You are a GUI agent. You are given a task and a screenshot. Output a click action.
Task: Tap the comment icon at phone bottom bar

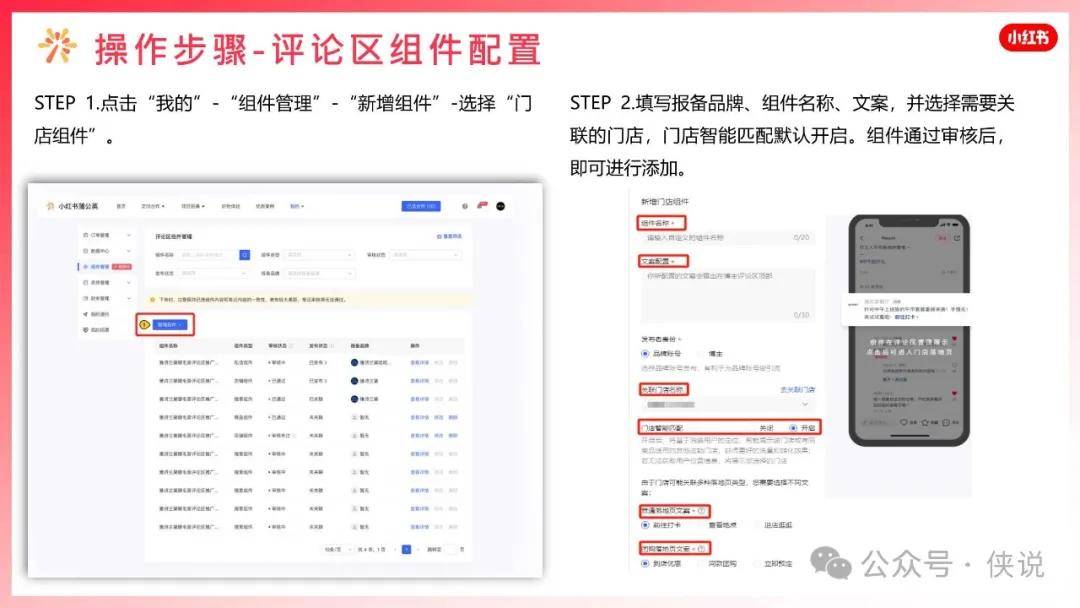[x=946, y=422]
